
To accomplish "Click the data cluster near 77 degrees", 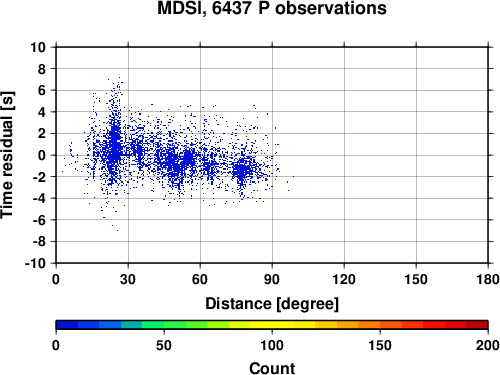I will (x=242, y=171).
